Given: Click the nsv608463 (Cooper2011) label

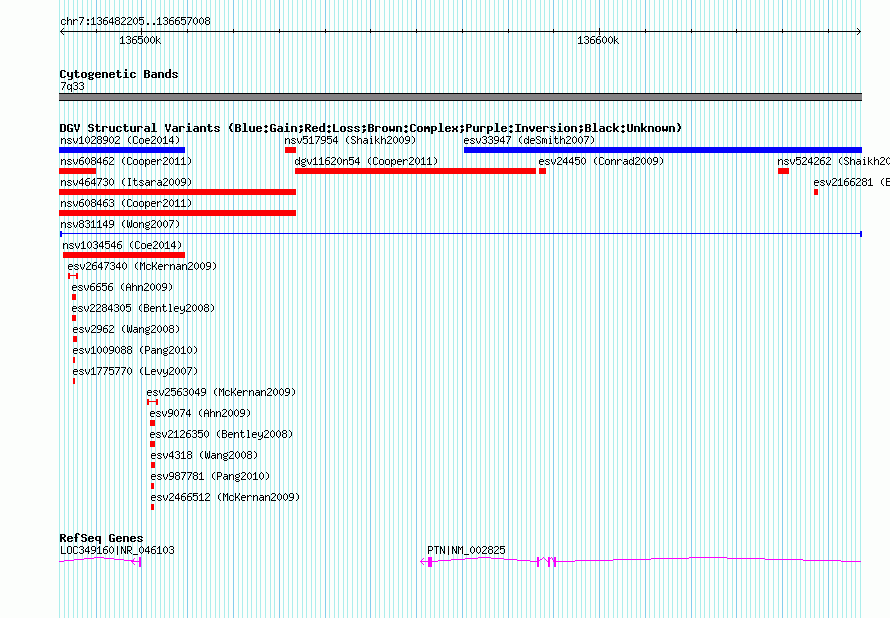Looking at the screenshot, I should click(126, 203).
